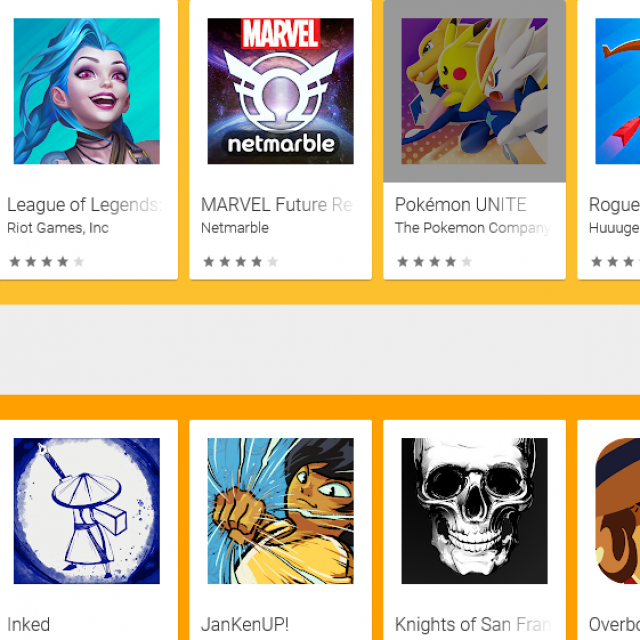
Task: Click the MARVEL Future Revolution title text
Action: click(276, 205)
